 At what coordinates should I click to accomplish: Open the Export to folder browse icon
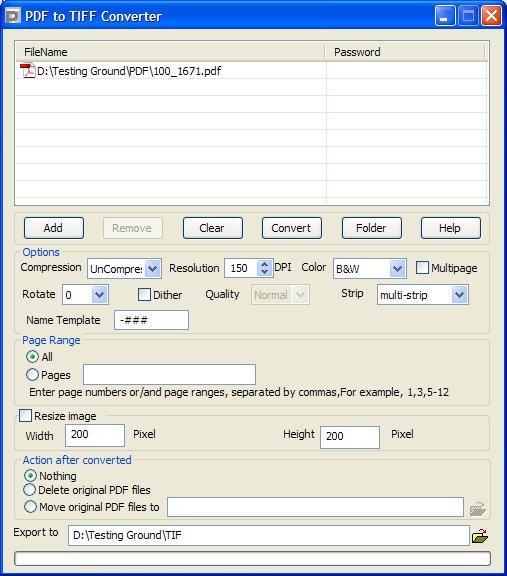click(x=480, y=536)
